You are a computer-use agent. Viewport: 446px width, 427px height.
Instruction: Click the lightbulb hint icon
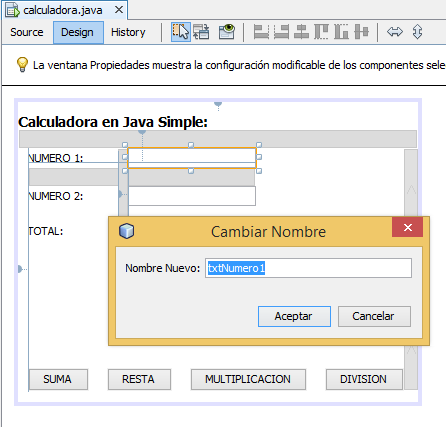point(22,65)
